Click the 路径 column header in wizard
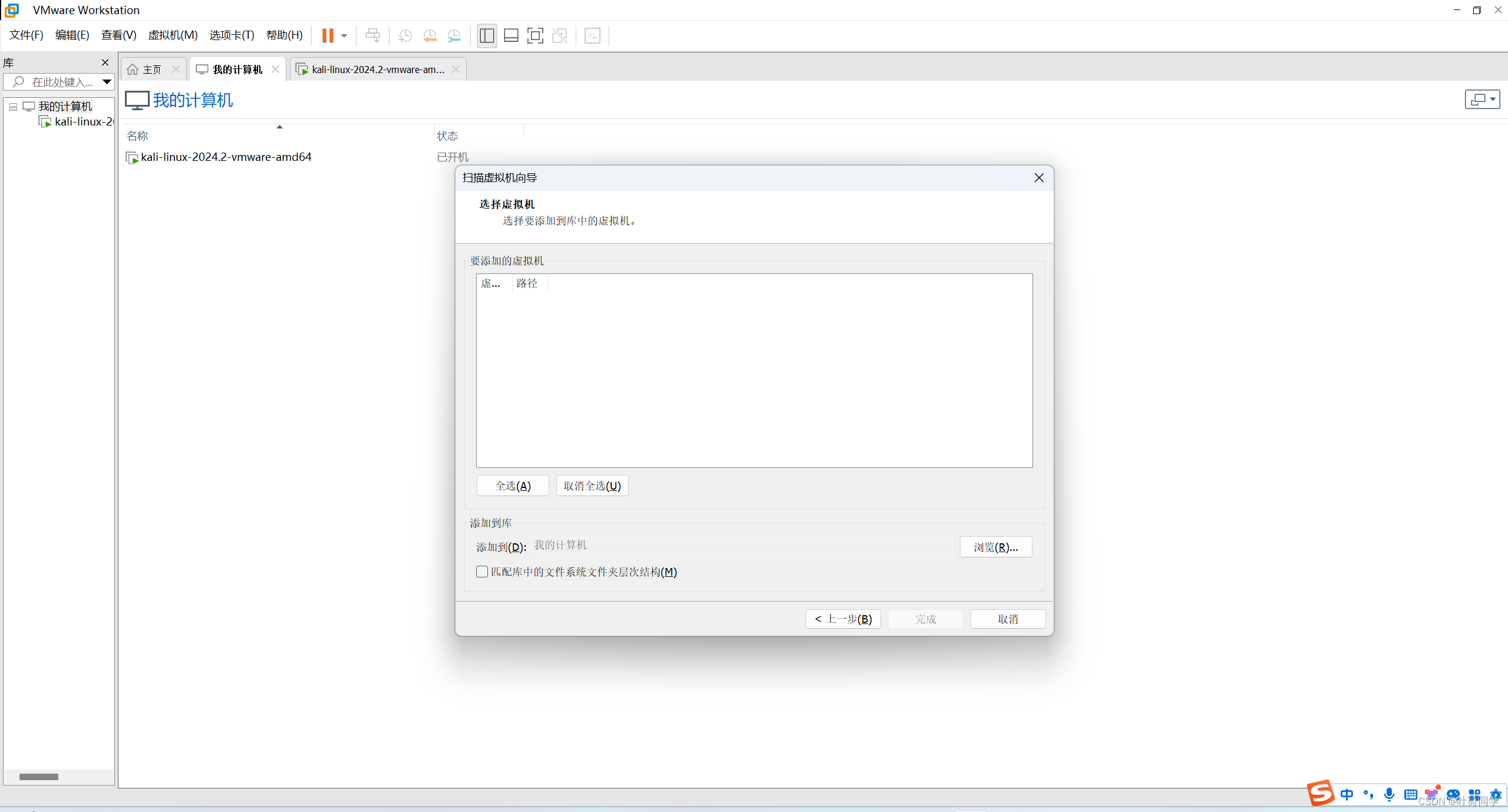The height and width of the screenshot is (812, 1508). (x=529, y=283)
